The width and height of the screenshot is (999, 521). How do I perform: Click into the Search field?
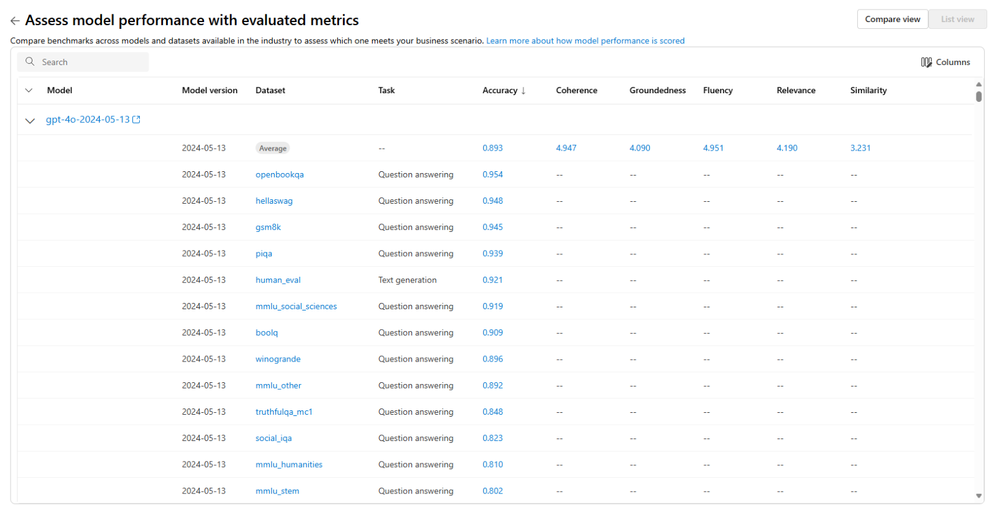coord(83,62)
